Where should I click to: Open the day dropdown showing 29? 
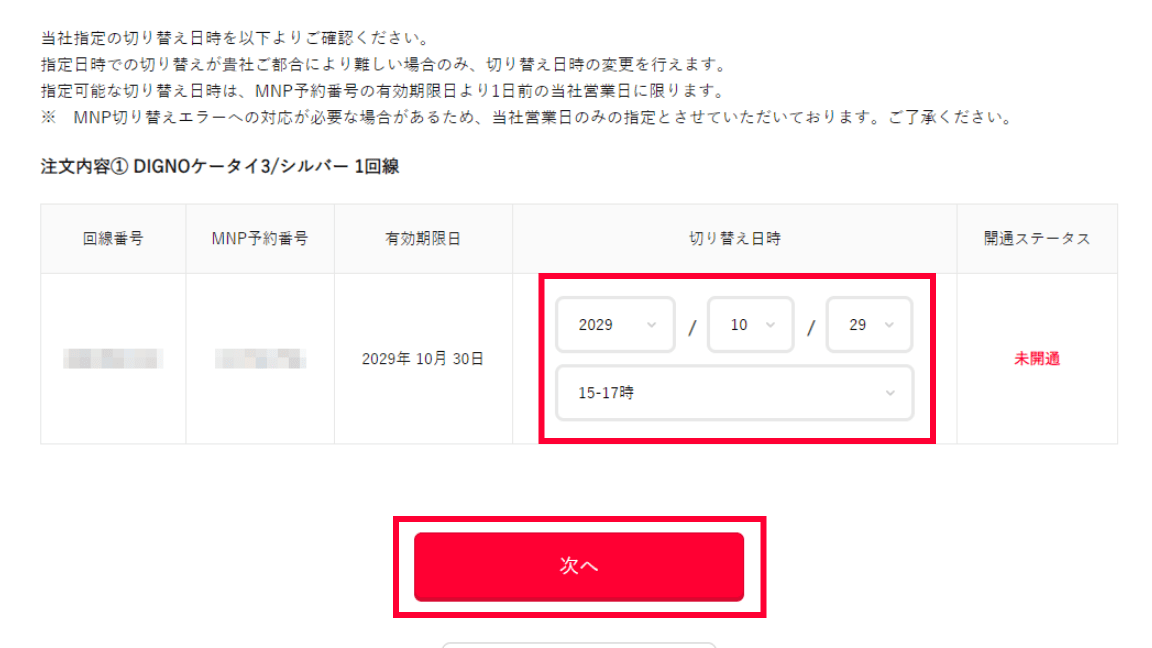click(x=868, y=325)
